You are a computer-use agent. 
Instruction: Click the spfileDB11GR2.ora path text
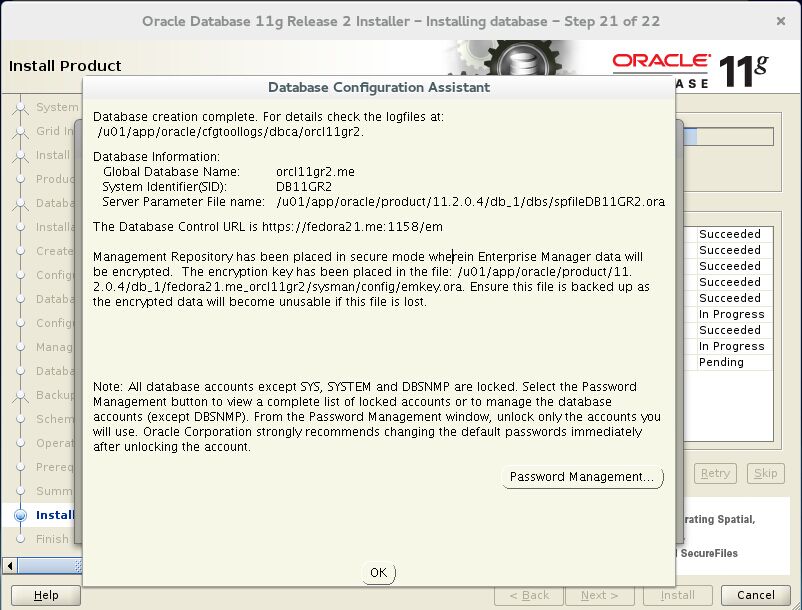coord(470,201)
